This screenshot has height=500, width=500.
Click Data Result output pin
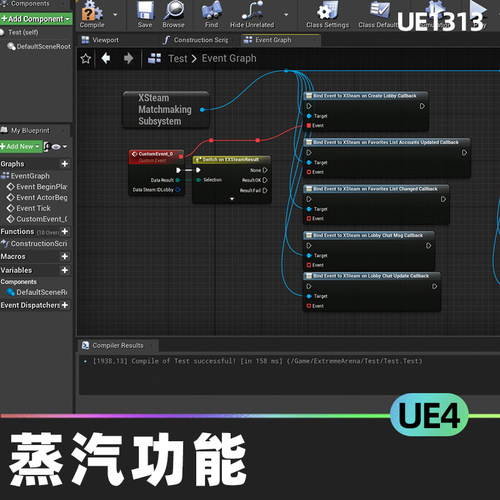pyautogui.click(x=178, y=180)
